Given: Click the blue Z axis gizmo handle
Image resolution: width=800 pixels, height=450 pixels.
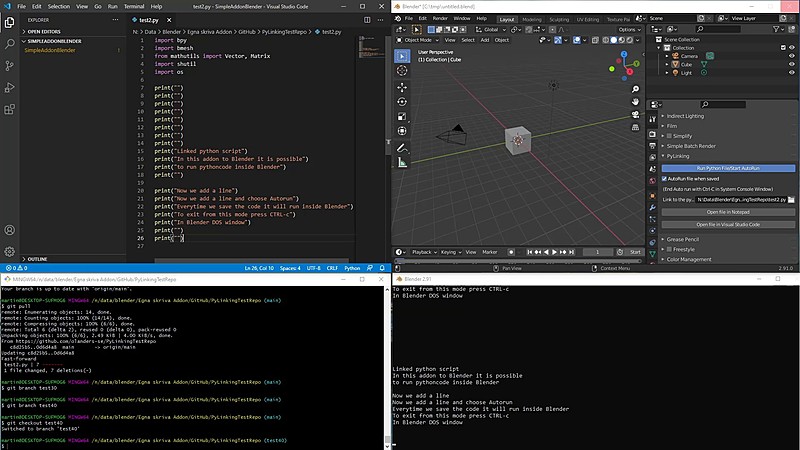Looking at the screenshot, I should (x=624, y=54).
